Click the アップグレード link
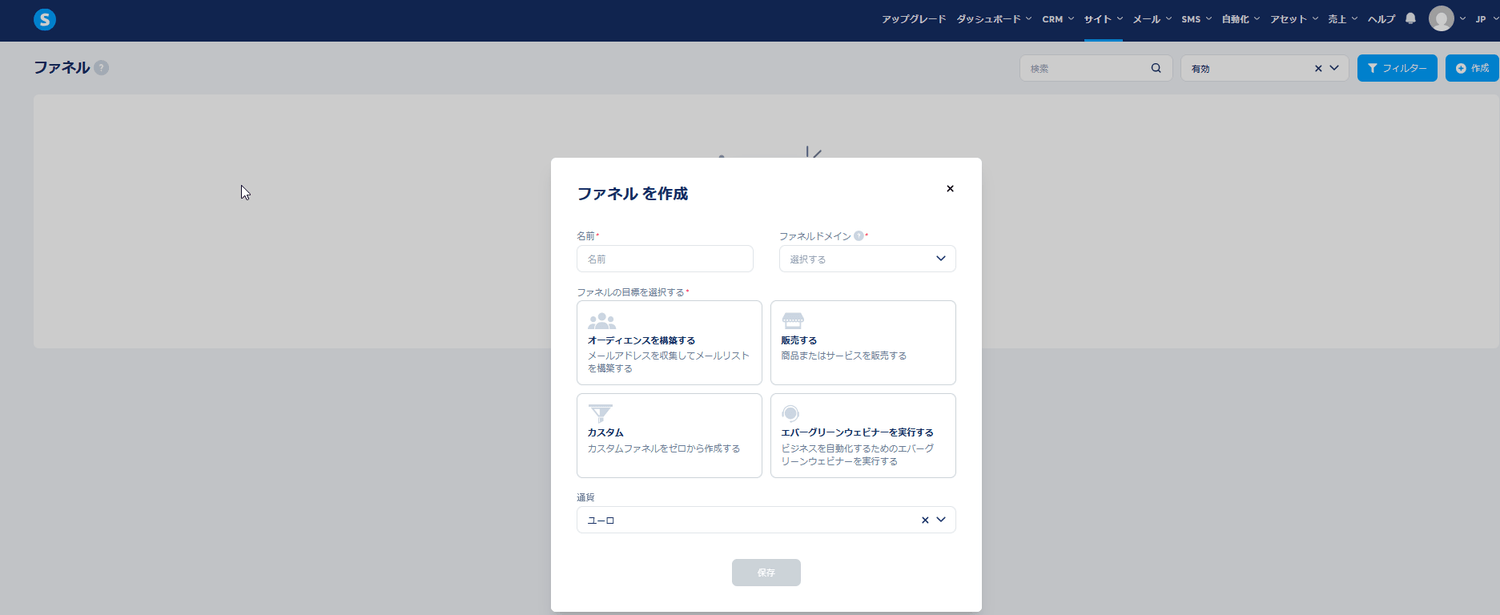 pyautogui.click(x=913, y=19)
